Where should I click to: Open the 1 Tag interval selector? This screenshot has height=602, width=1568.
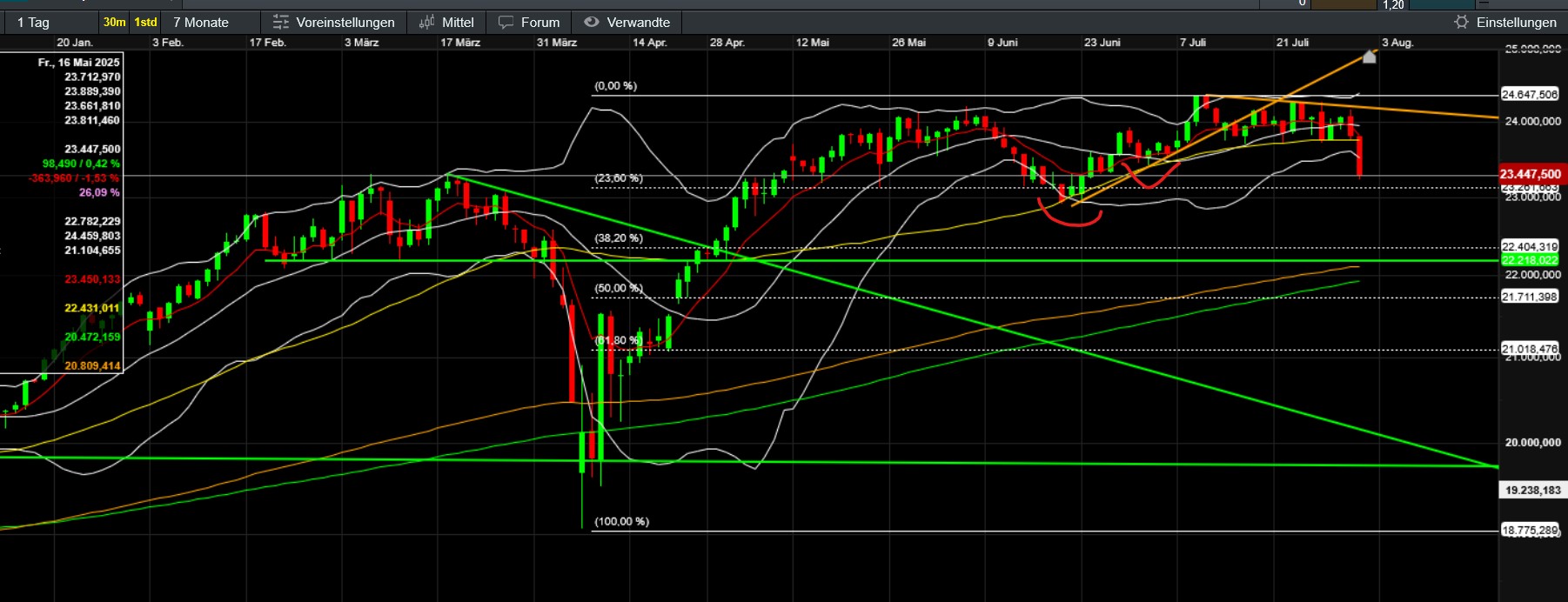[33, 22]
